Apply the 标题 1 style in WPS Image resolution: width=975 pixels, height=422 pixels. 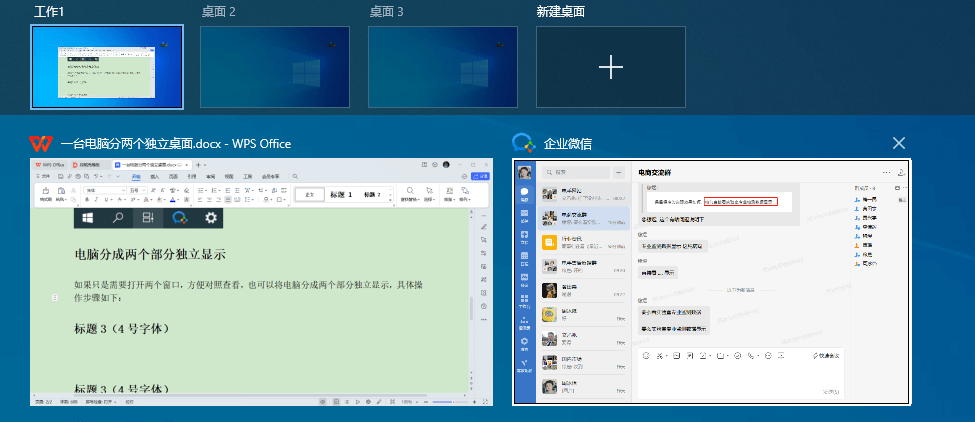(x=341, y=195)
